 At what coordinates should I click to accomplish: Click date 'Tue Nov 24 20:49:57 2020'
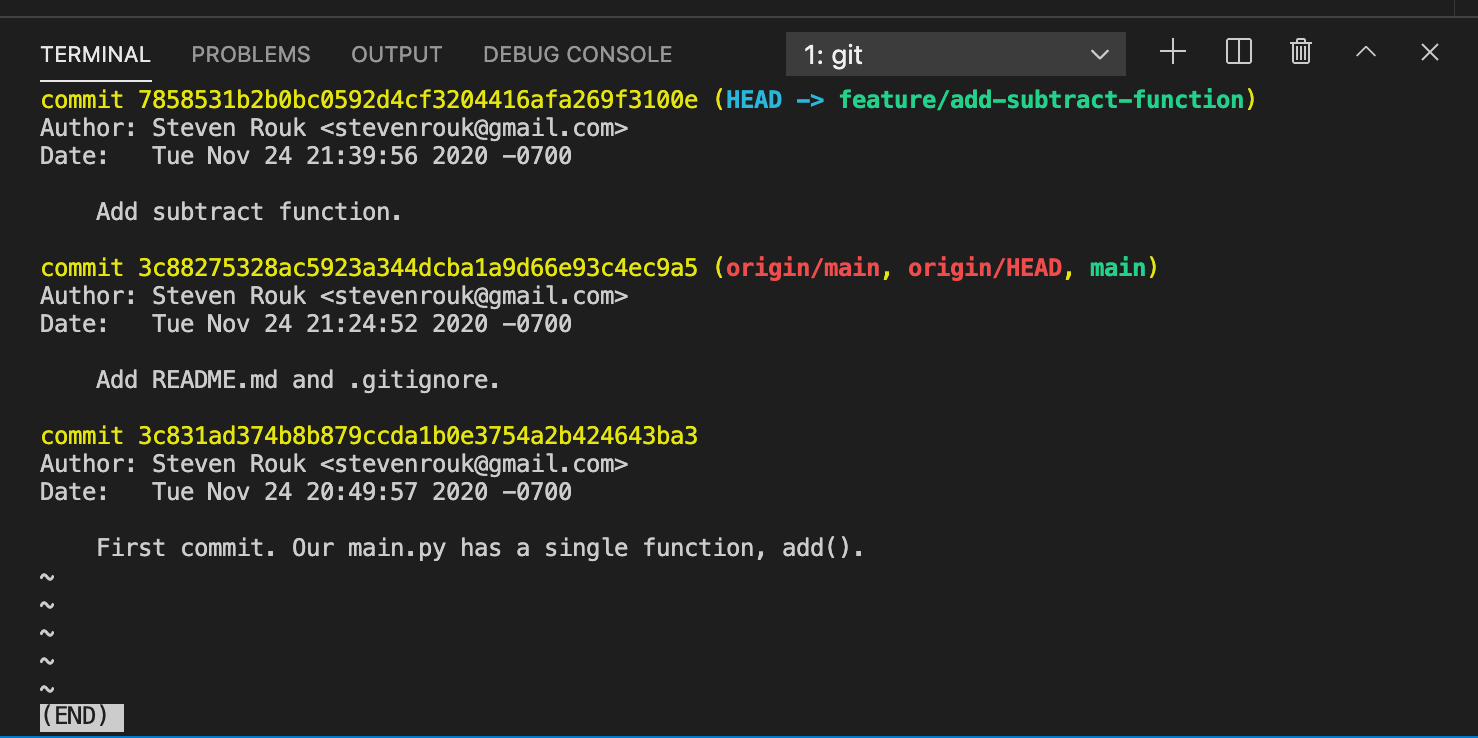(x=320, y=492)
